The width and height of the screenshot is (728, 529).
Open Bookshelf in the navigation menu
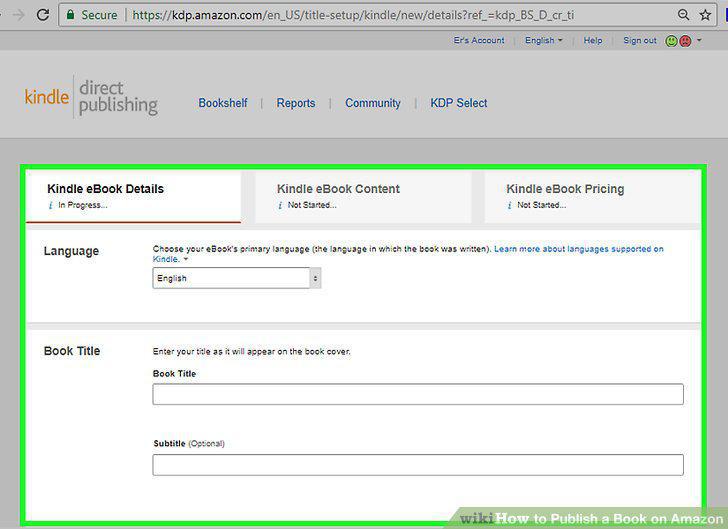click(223, 103)
